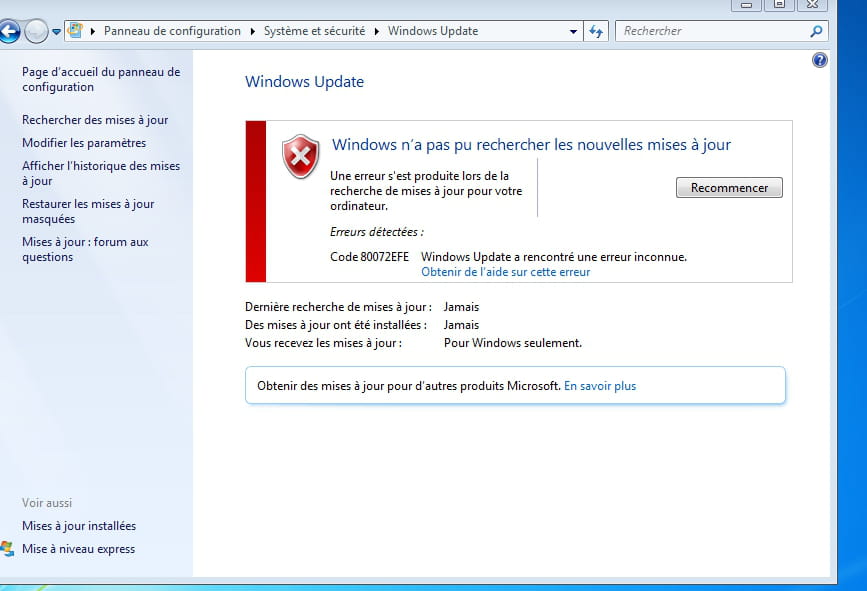867x591 pixels.
Task: Click Jamais next to Dernière recherche
Action: point(461,307)
